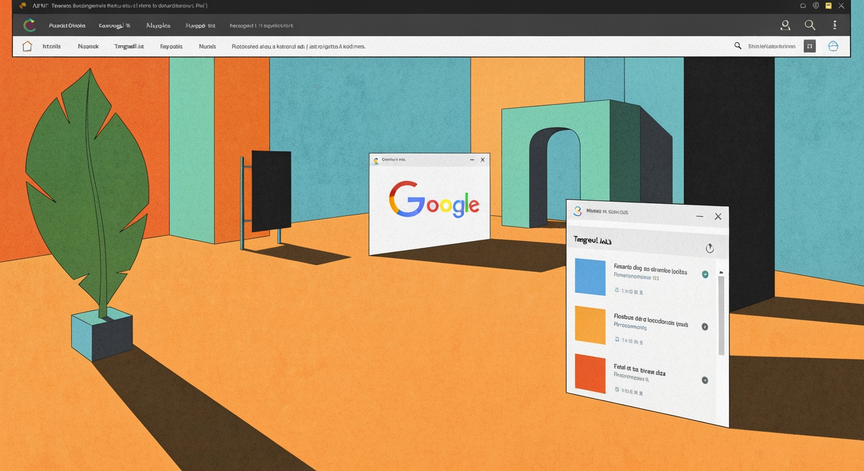Open the "Fayoobis" item in white bar
The height and width of the screenshot is (471, 864).
171,46
